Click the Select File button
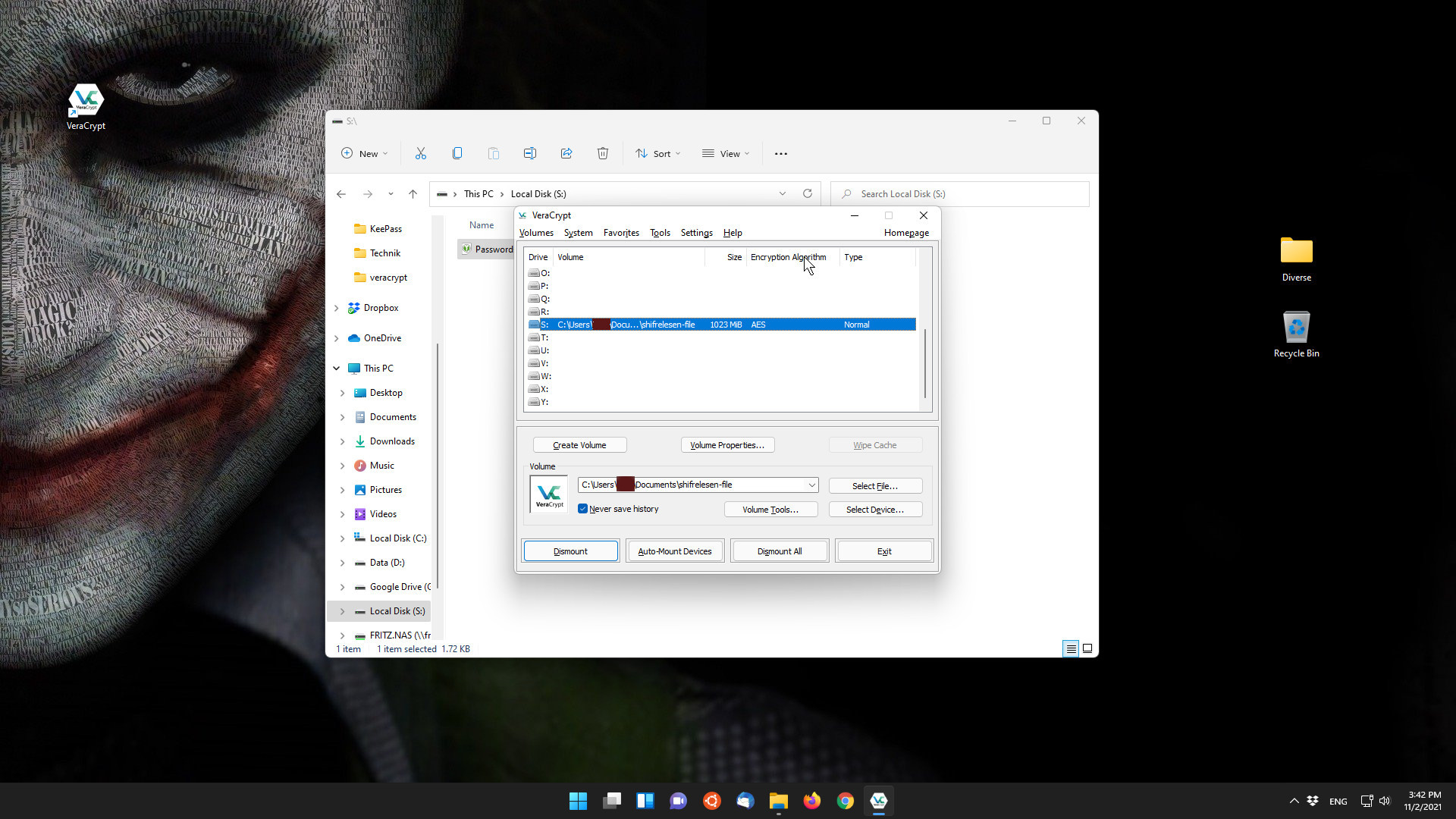This screenshot has height=819, width=1456. [875, 486]
